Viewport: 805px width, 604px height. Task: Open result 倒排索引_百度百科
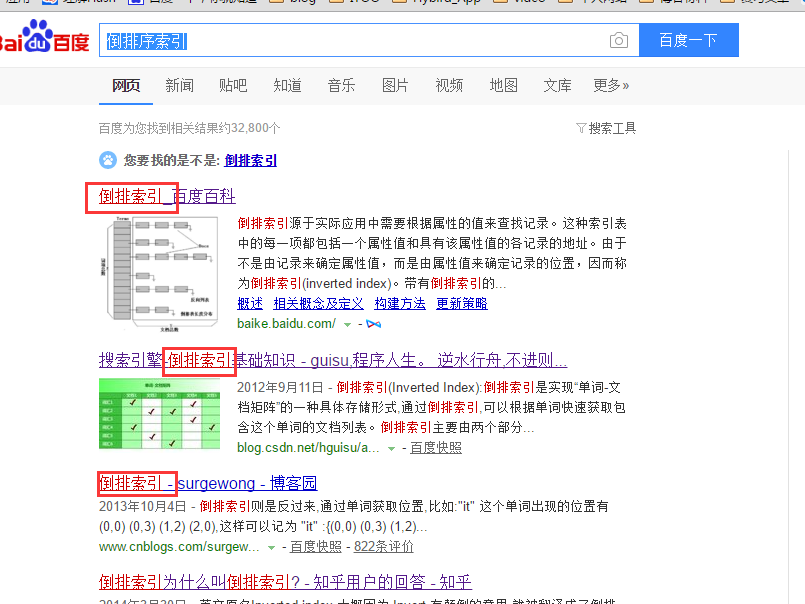[x=167, y=196]
